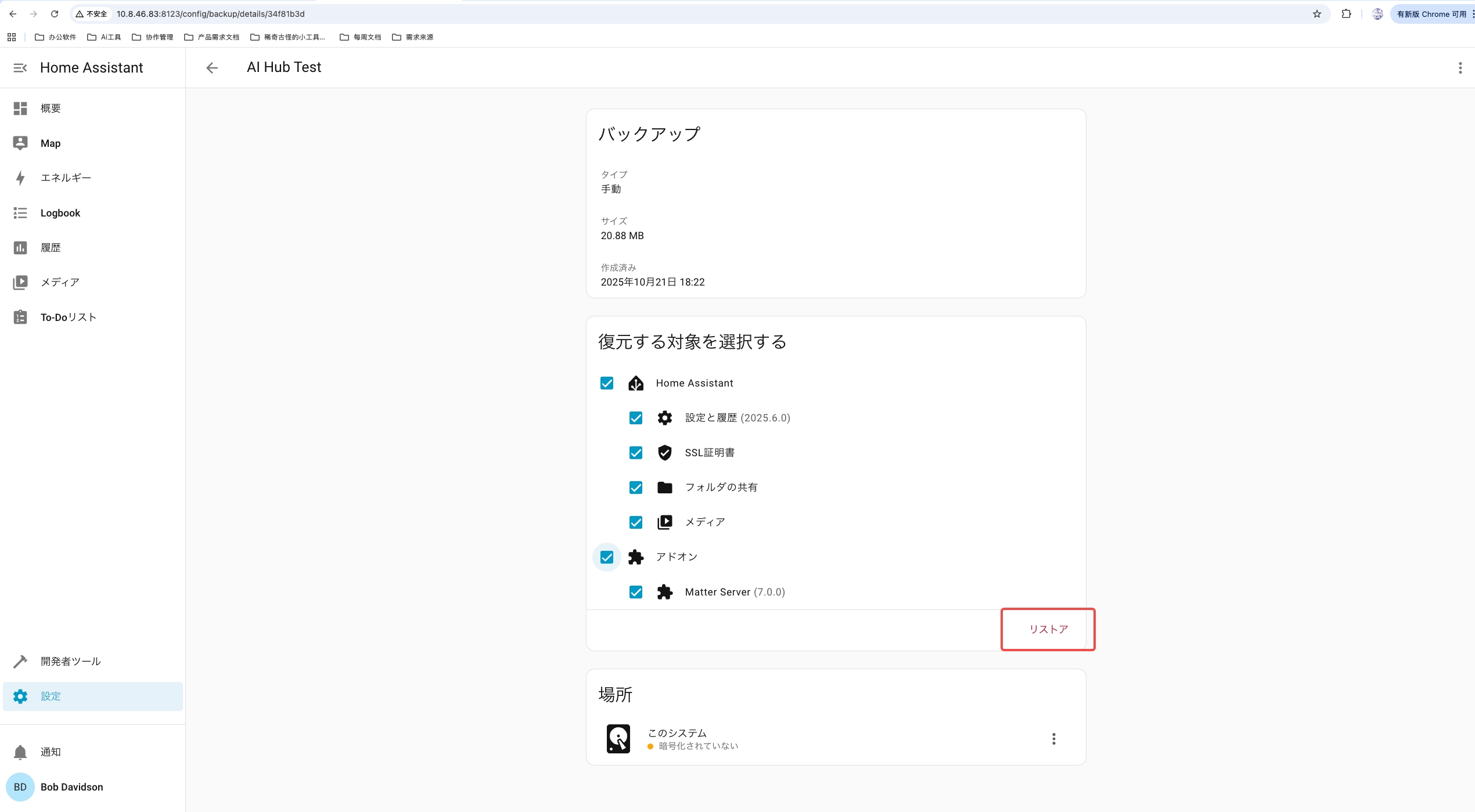Toggle the Home Assistant checkbox
The image size is (1475, 812).
click(x=607, y=383)
